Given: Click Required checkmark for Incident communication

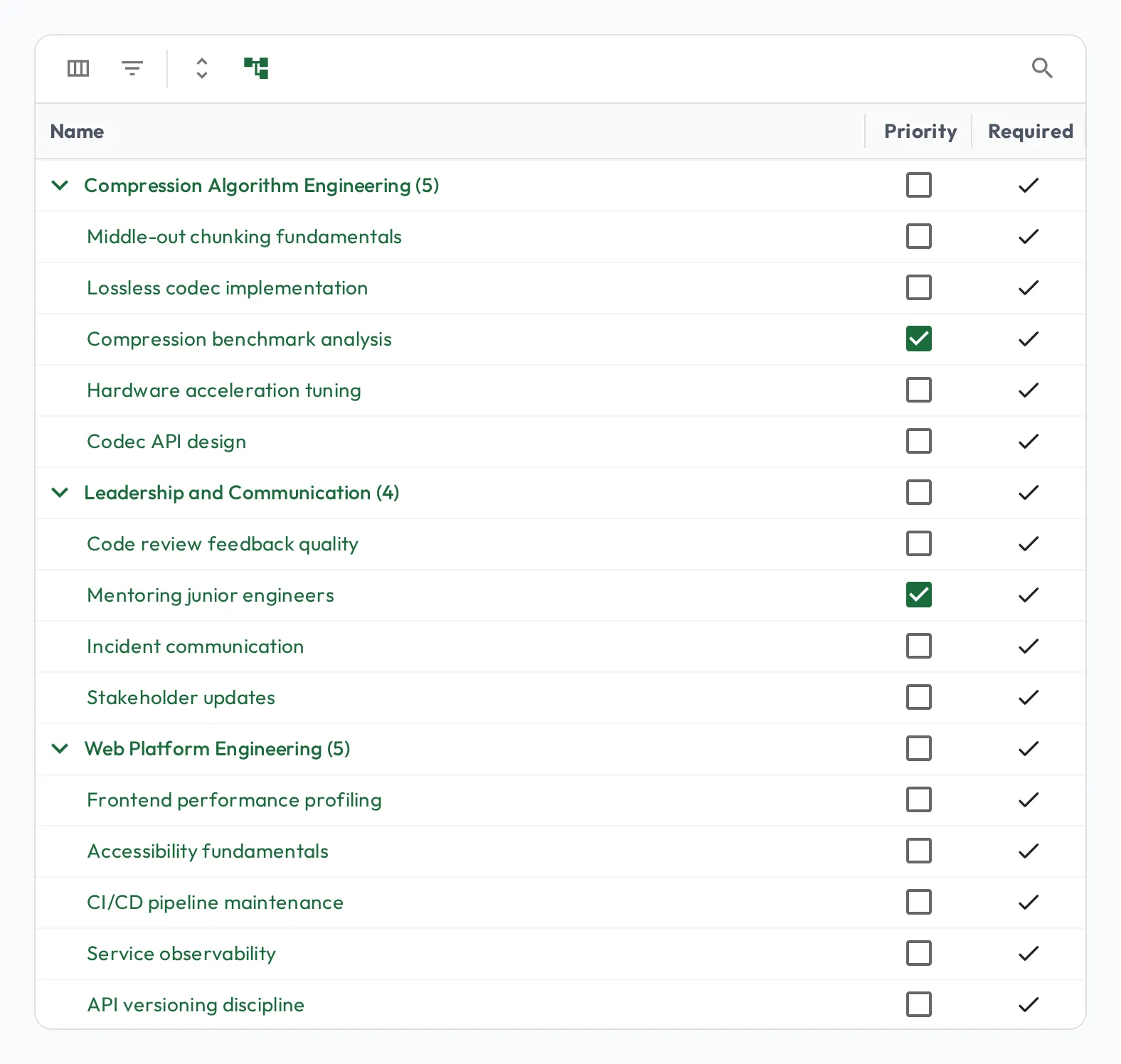Looking at the screenshot, I should [1029, 647].
